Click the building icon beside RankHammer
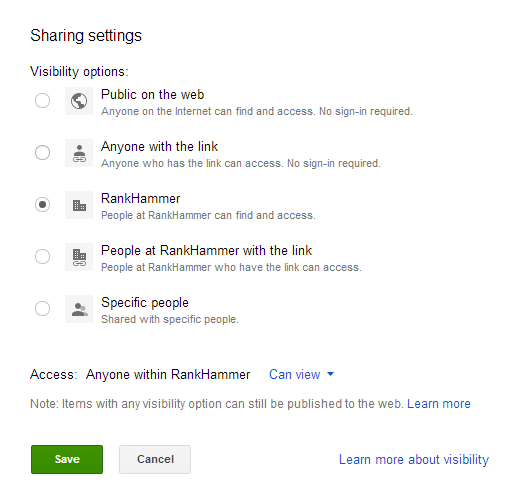Image resolution: width=520 pixels, height=497 pixels. [x=79, y=205]
